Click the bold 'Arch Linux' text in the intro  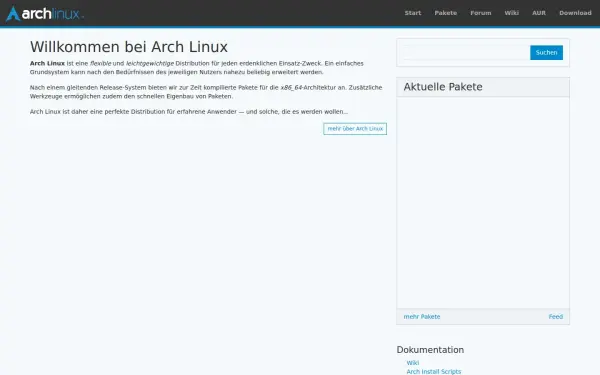(47, 64)
